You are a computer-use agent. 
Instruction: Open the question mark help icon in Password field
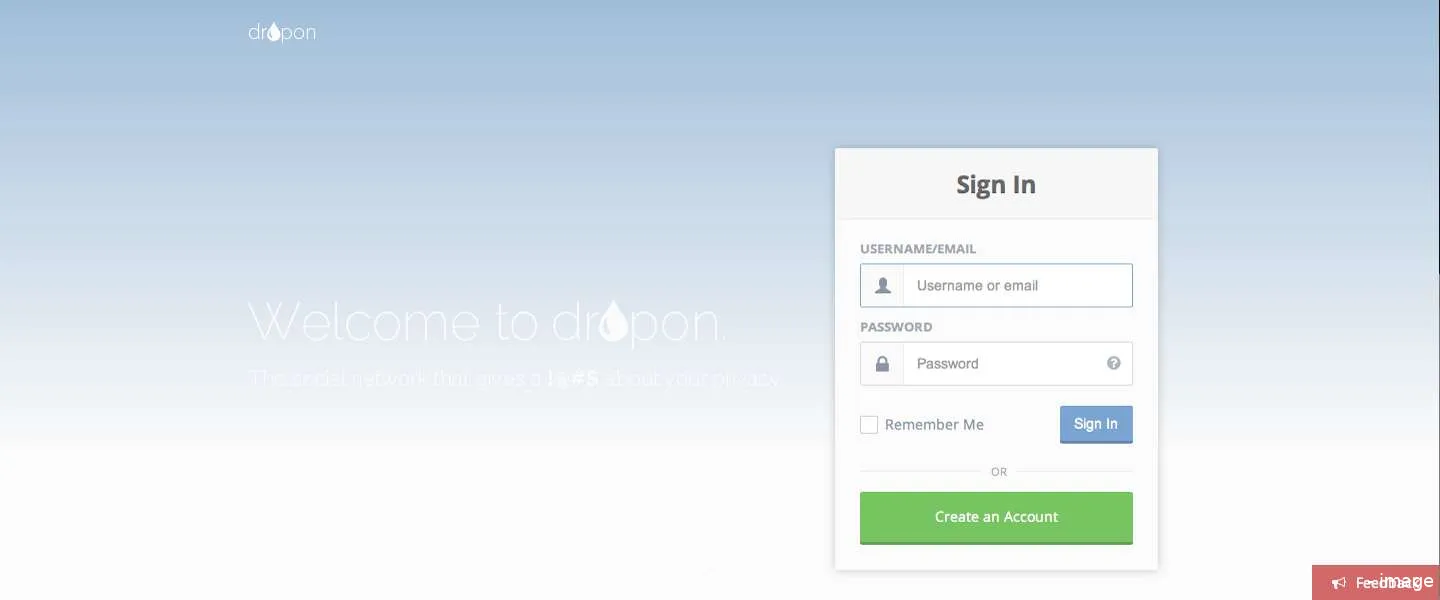click(1114, 363)
